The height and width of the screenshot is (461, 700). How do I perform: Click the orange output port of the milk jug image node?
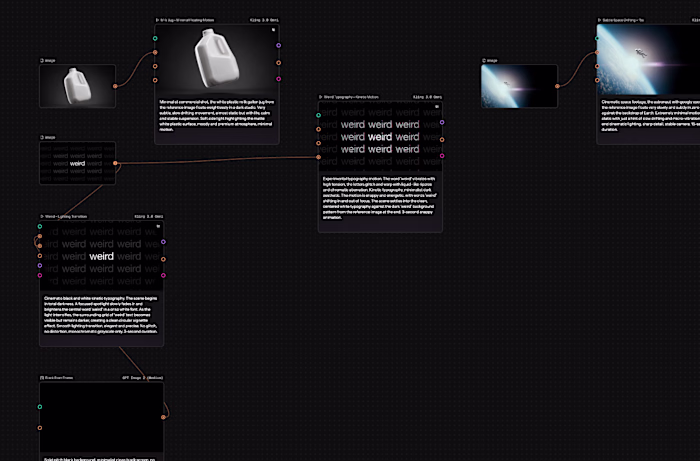115,86
